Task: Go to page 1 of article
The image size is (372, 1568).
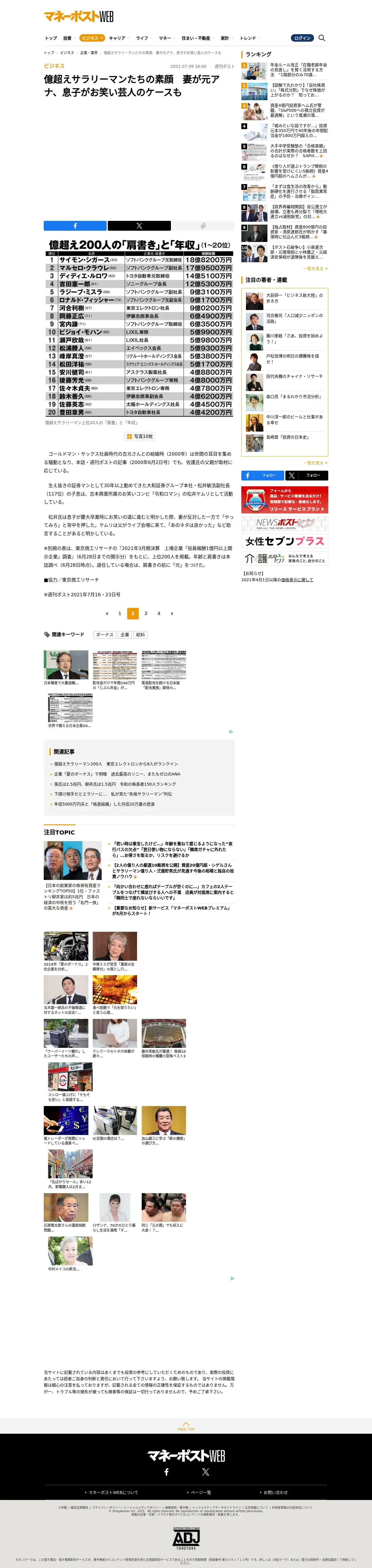Action: coord(120,614)
